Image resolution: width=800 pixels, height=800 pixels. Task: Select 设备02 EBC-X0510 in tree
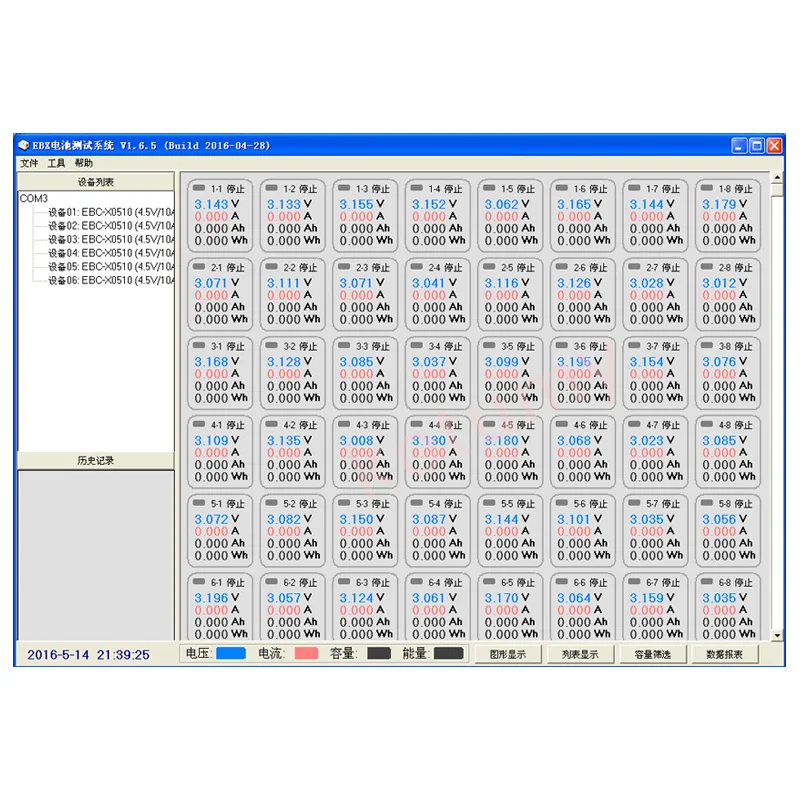(x=111, y=226)
